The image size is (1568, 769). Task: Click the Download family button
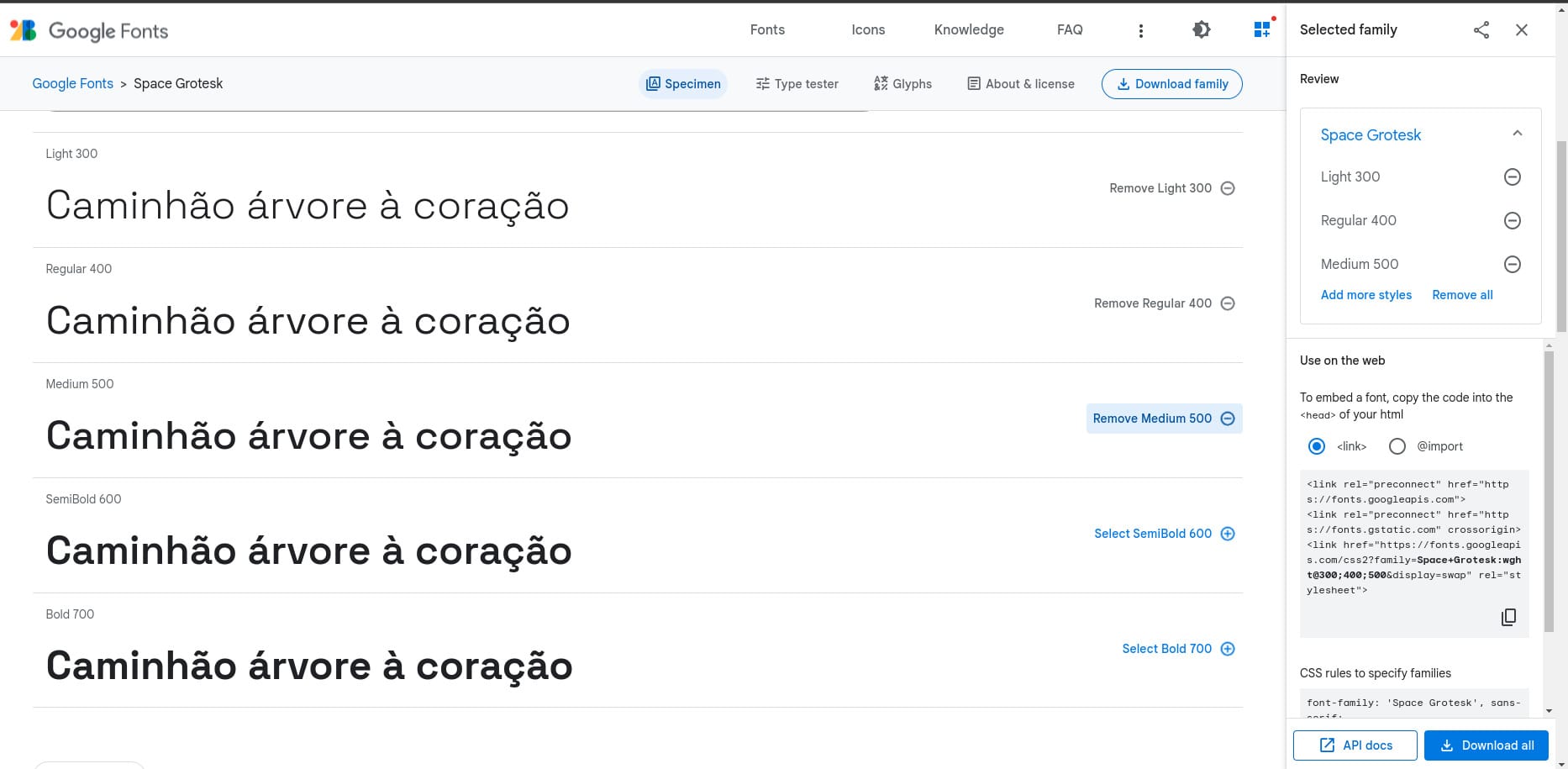click(x=1172, y=84)
